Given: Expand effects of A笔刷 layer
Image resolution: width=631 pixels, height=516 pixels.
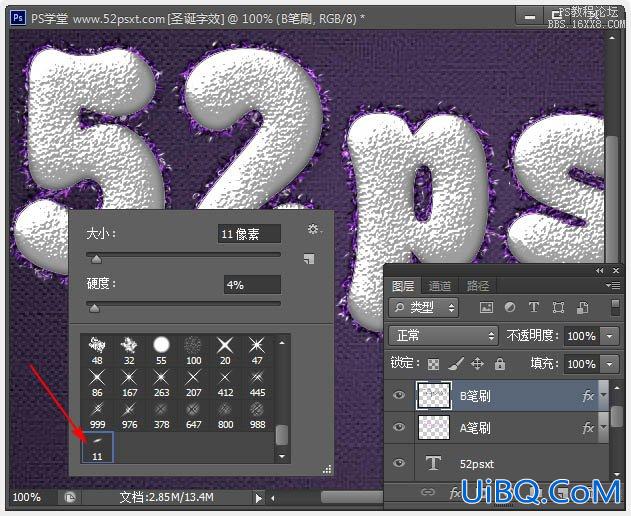Looking at the screenshot, I should tap(604, 427).
